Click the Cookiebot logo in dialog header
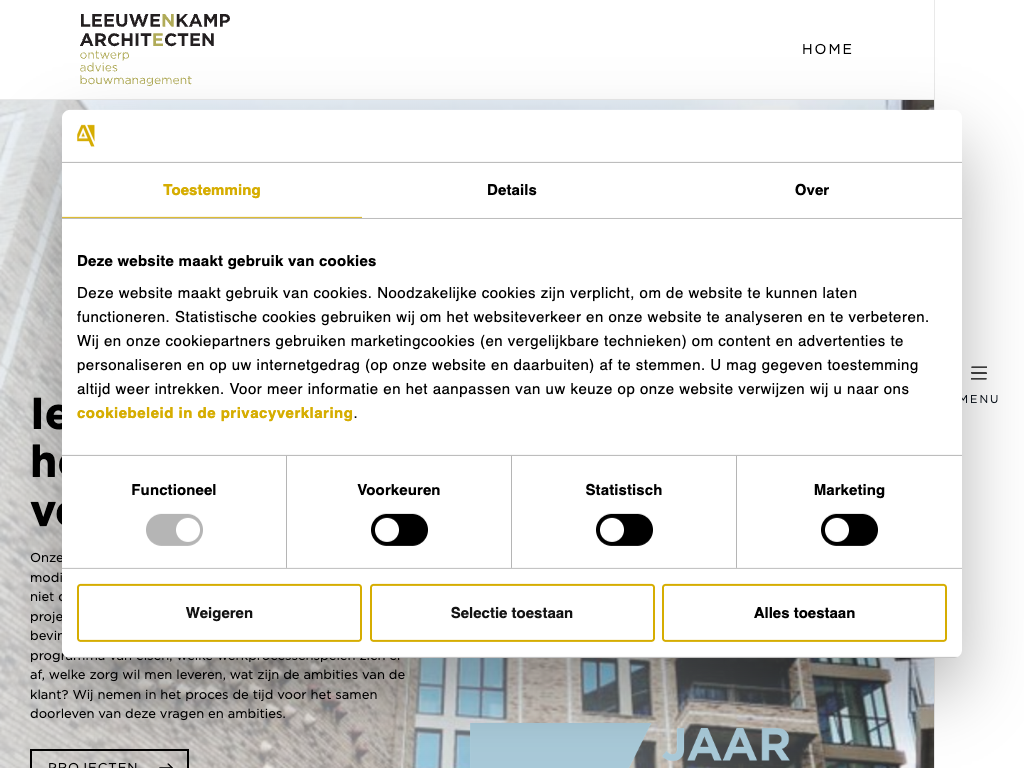The width and height of the screenshot is (1024, 768). pos(87,136)
